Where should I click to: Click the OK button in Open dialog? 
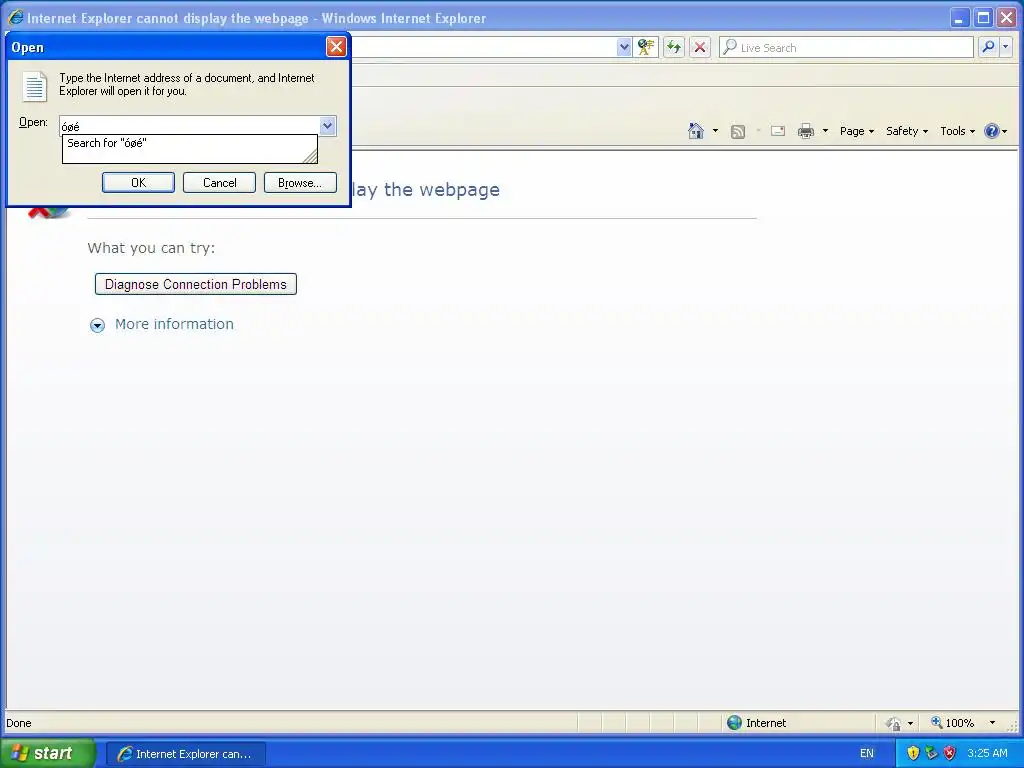(x=138, y=183)
